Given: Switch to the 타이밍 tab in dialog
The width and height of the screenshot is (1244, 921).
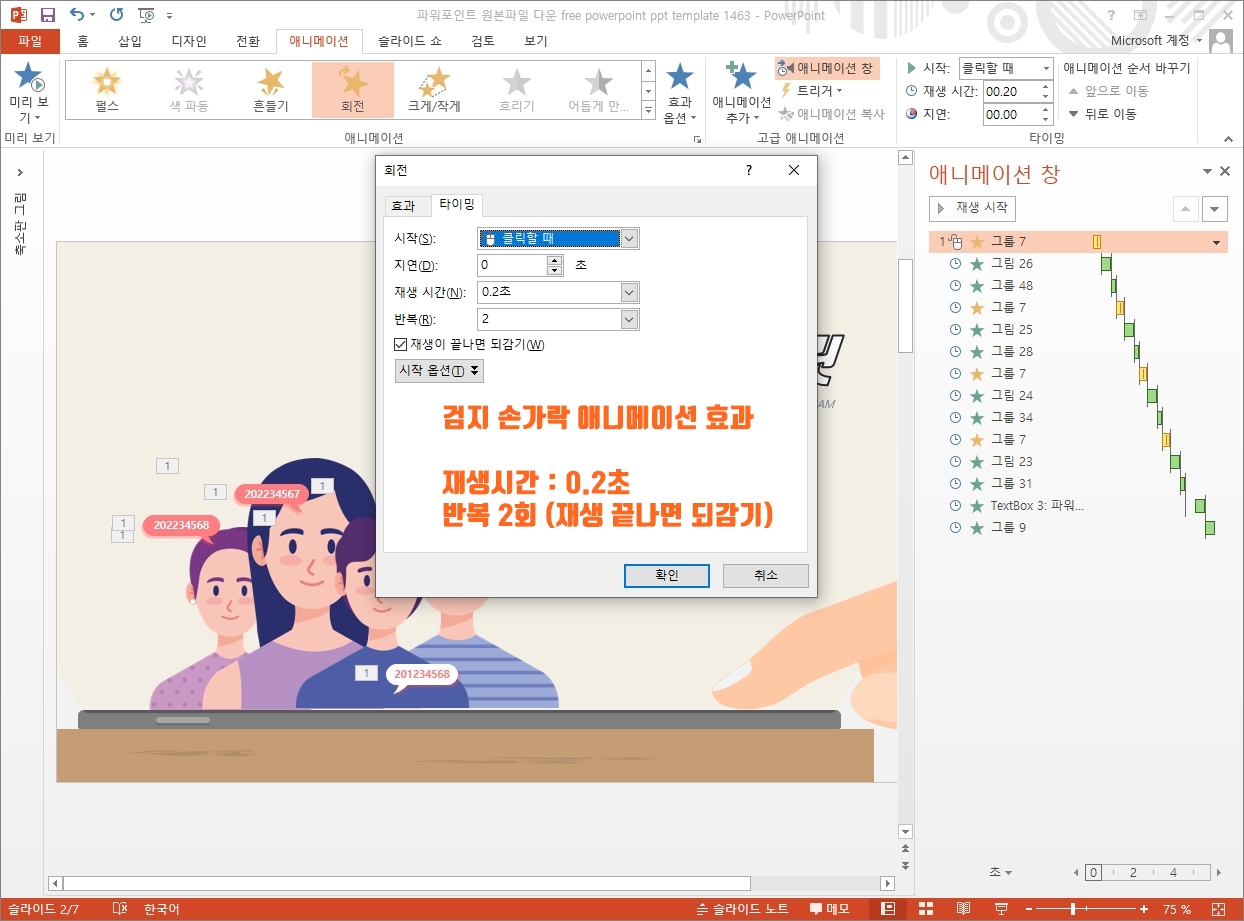Looking at the screenshot, I should pos(457,205).
